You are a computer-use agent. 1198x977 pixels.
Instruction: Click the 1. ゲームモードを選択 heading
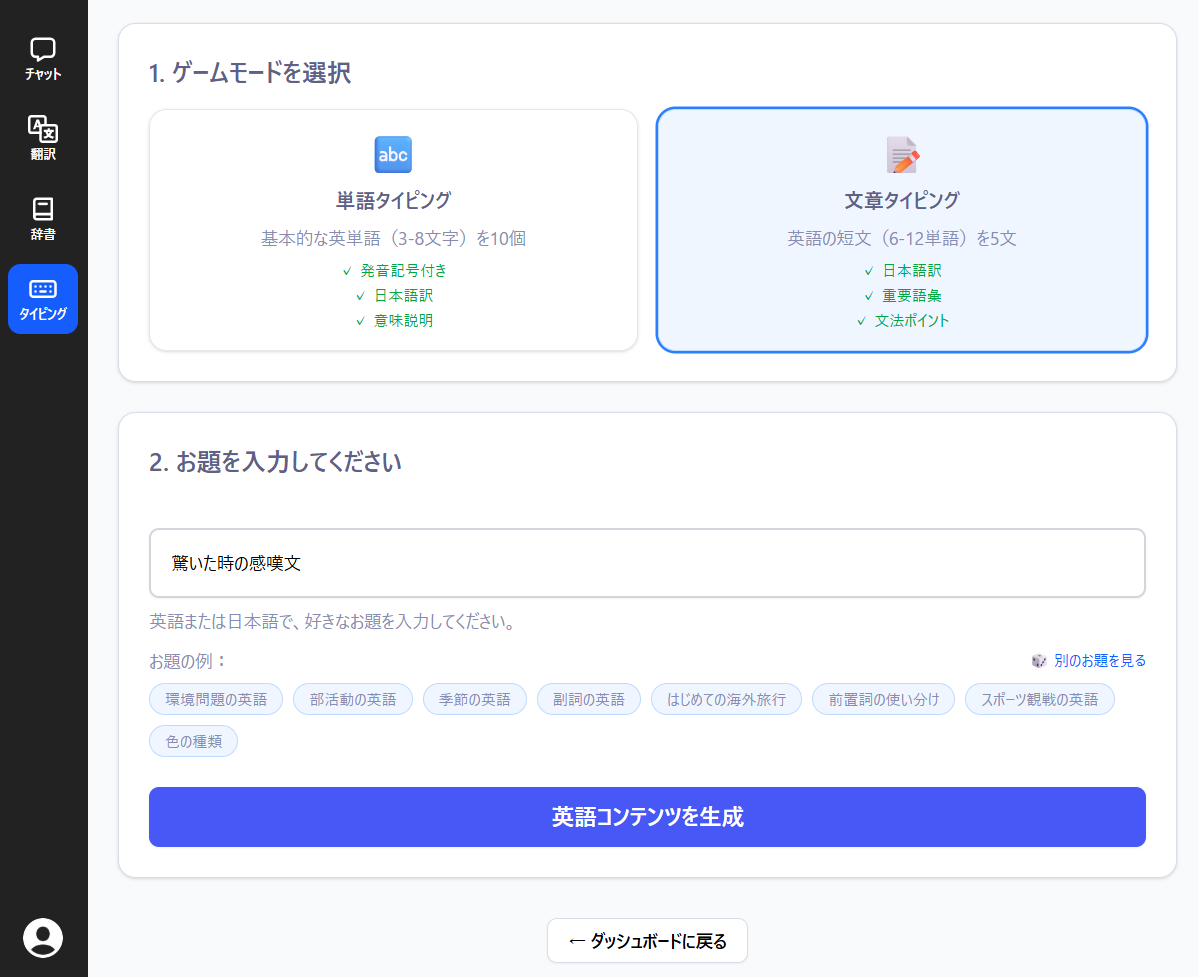(x=250, y=73)
